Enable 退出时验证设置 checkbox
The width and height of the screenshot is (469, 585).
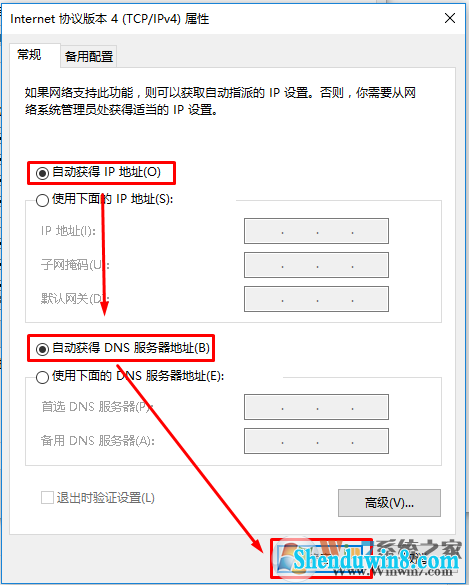point(47,498)
